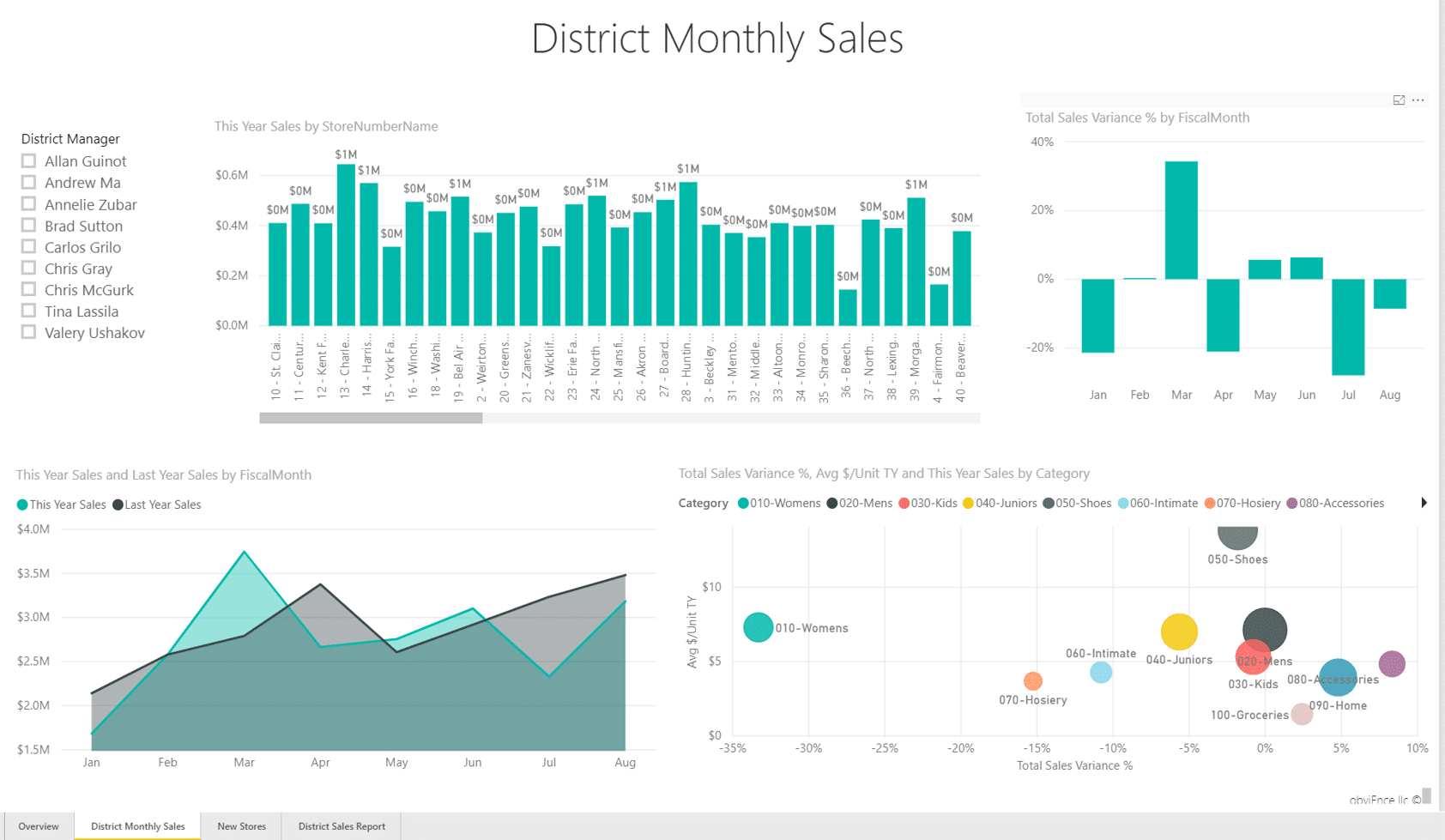Click the scrollbar below the store sales chart
Screen dimensions: 1445x840
point(371,418)
